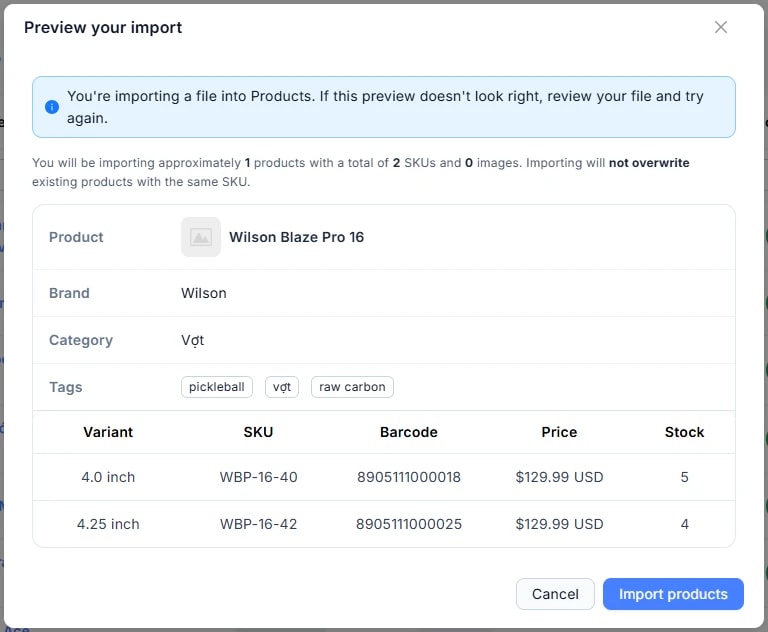Click the Barcode column header
This screenshot has width=768, height=632.
click(408, 432)
